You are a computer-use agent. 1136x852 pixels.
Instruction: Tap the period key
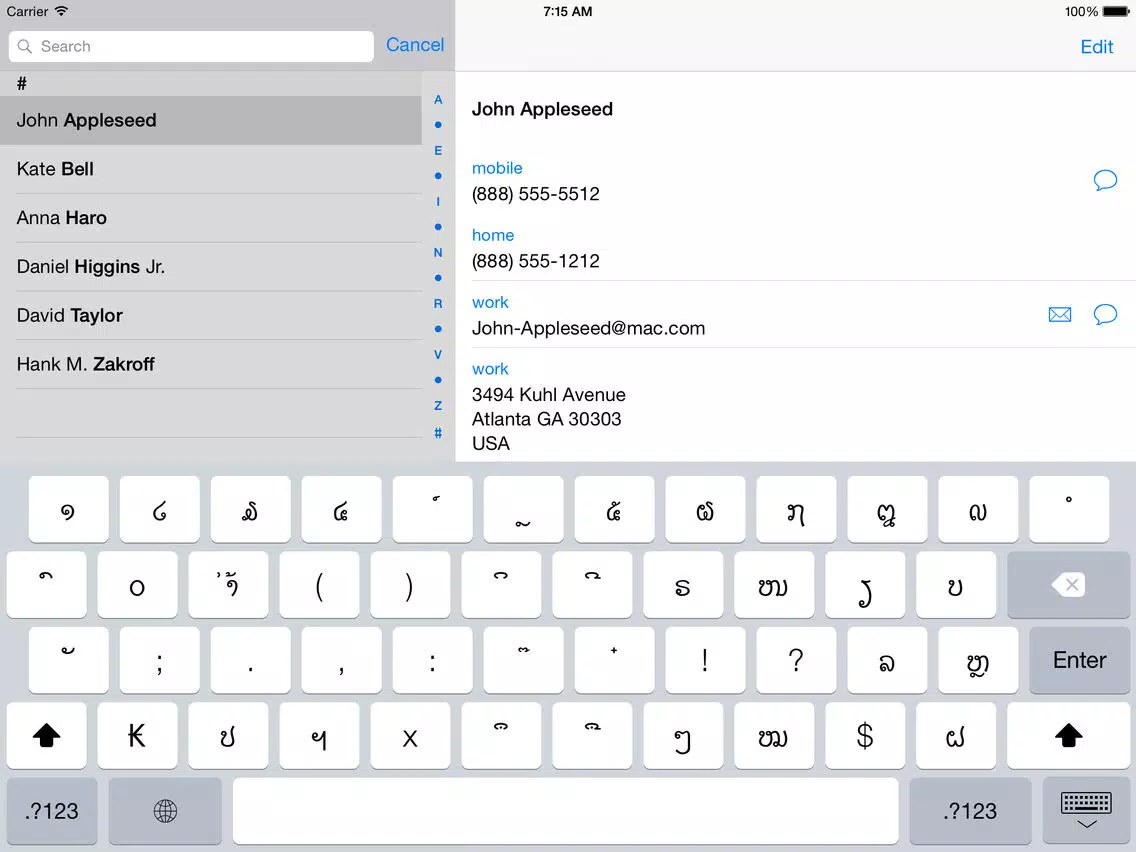(x=250, y=660)
